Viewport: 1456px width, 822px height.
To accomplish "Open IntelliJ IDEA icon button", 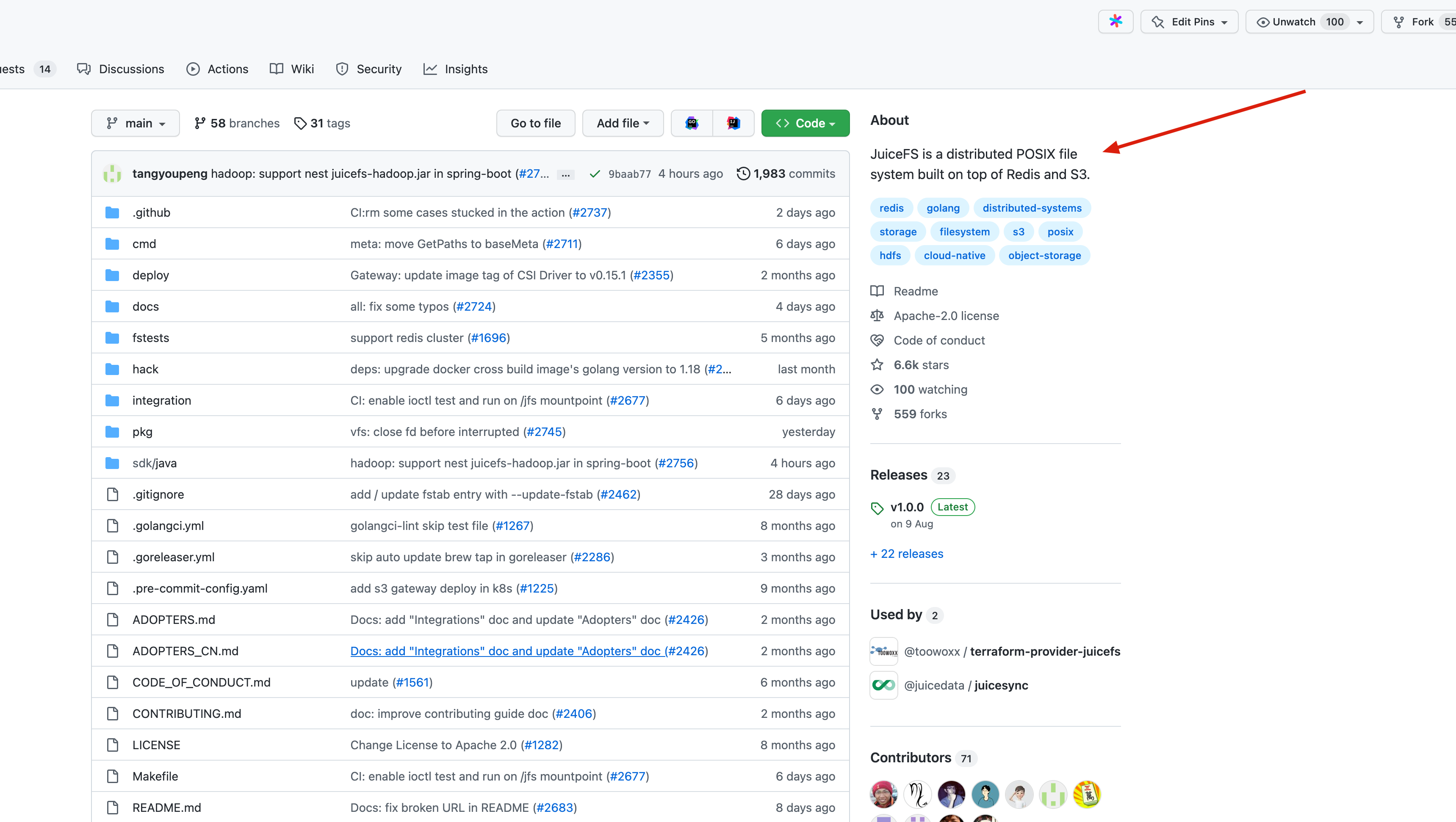I will point(733,123).
